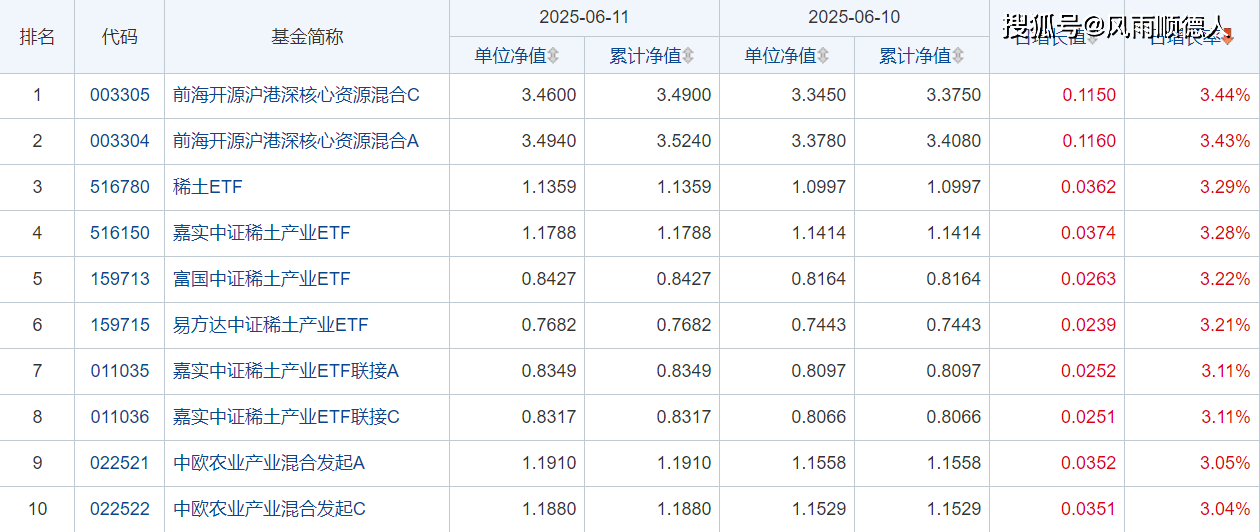This screenshot has height=532, width=1260.
Task: Open fund code 159713 link
Action: [x=120, y=280]
